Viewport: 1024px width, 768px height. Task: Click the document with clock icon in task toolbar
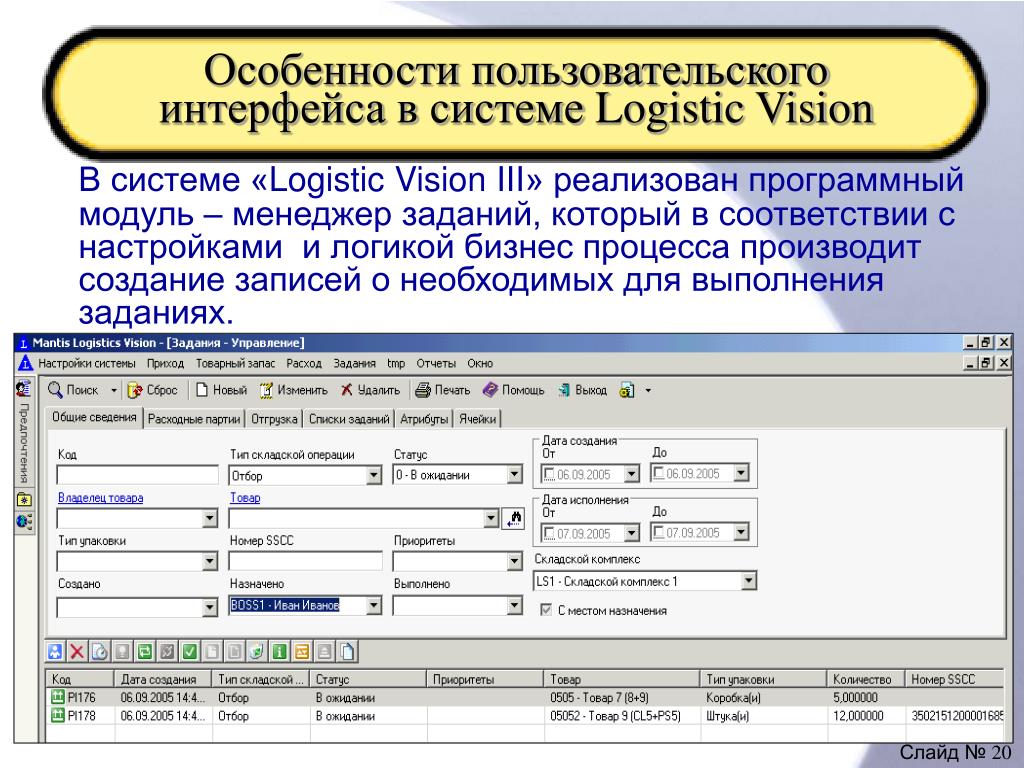[99, 651]
